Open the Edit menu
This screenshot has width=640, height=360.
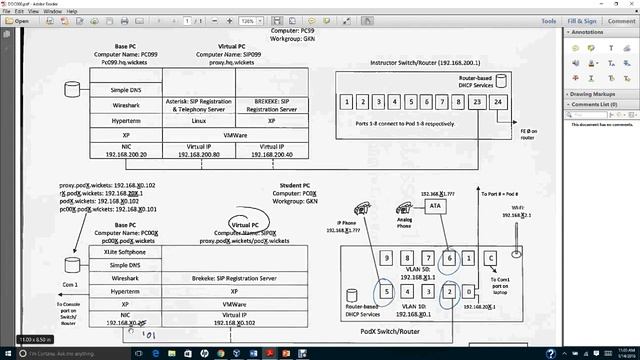click(19, 11)
